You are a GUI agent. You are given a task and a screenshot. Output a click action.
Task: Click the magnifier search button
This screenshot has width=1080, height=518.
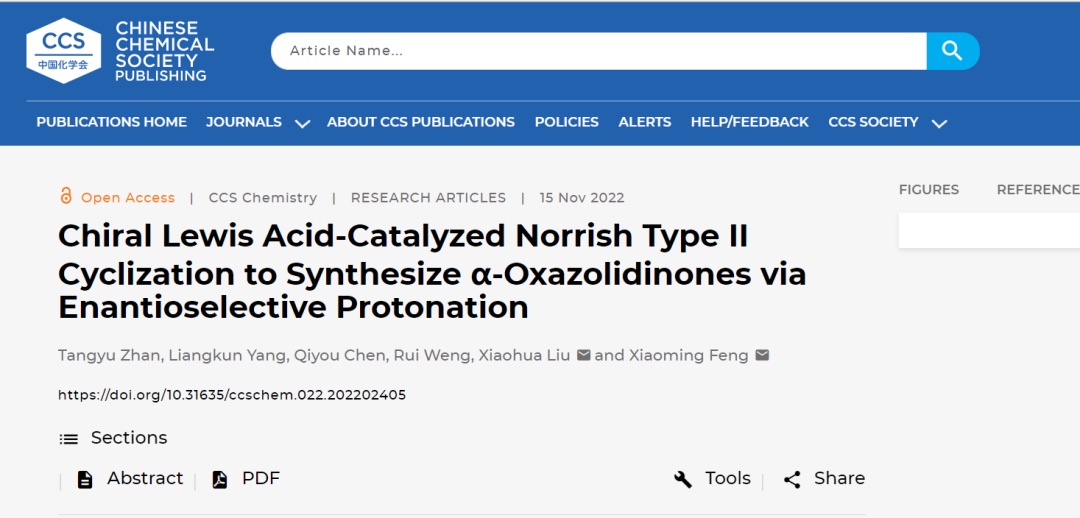(952, 51)
